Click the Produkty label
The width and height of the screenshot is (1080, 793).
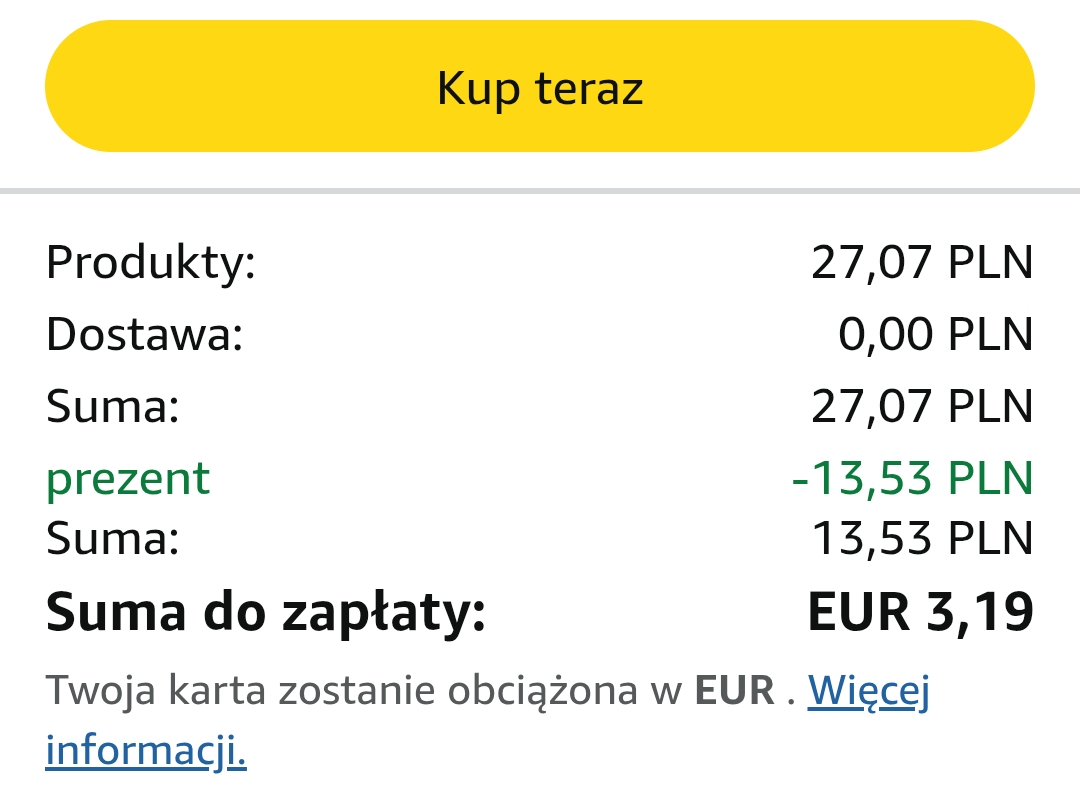point(151,263)
